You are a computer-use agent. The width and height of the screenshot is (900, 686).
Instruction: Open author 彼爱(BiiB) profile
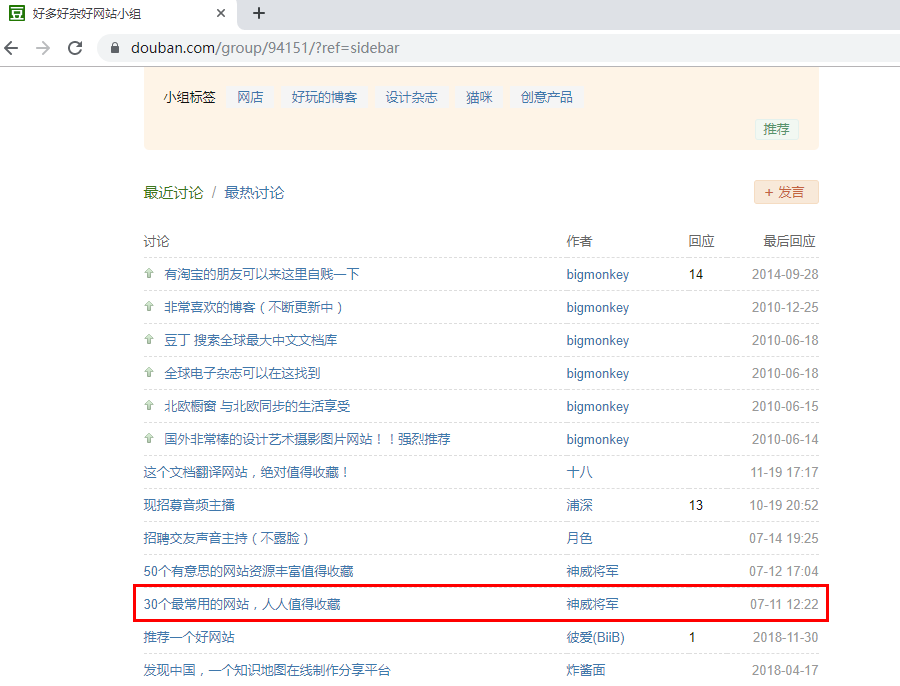coord(595,638)
